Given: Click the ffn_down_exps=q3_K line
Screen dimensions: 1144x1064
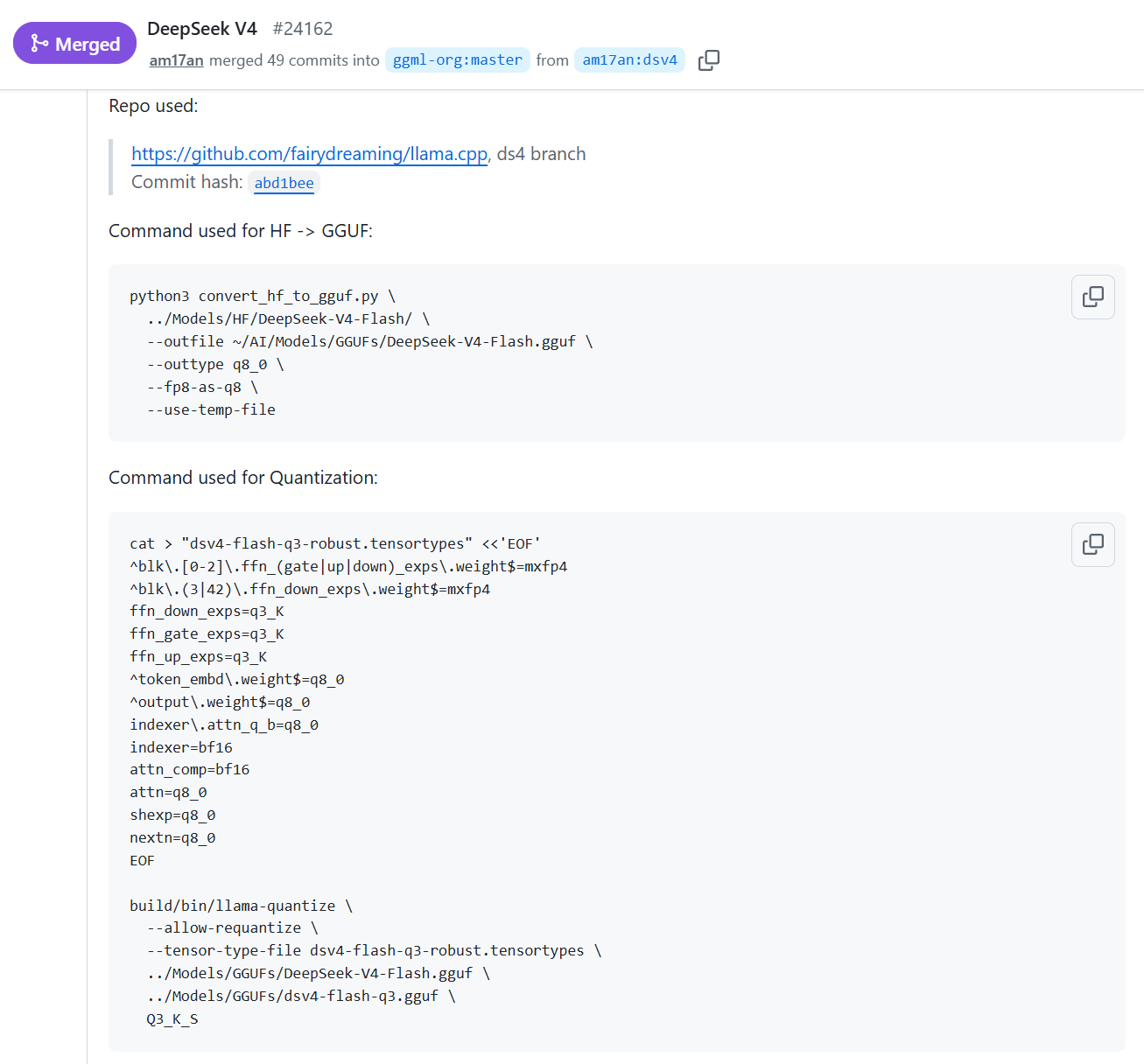Looking at the screenshot, I should coord(207,611).
